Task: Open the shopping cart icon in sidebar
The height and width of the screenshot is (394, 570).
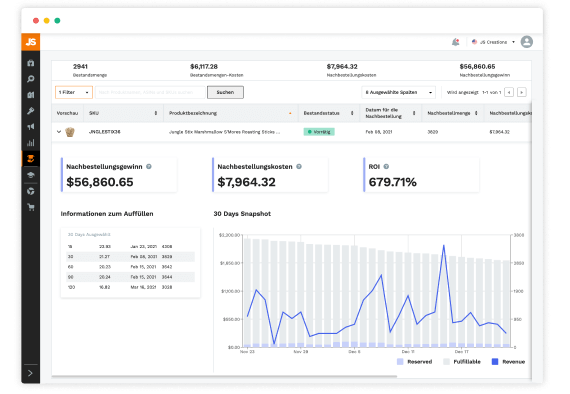Action: [x=31, y=207]
